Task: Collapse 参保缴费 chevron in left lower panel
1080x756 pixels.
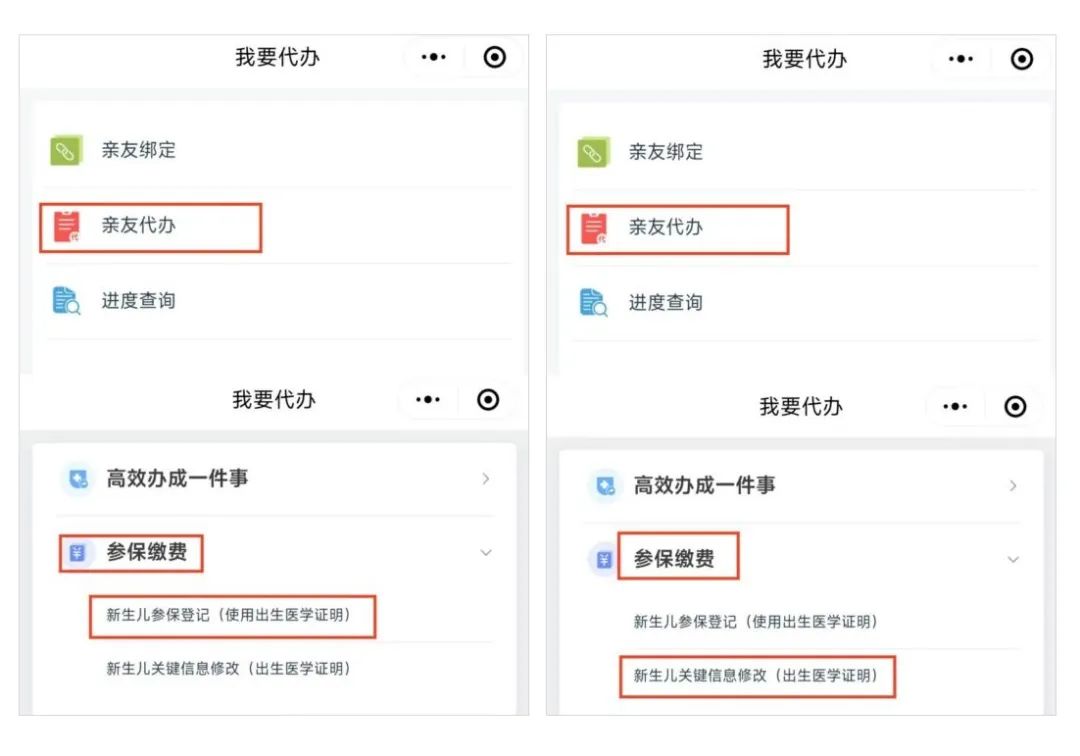Action: 486,553
